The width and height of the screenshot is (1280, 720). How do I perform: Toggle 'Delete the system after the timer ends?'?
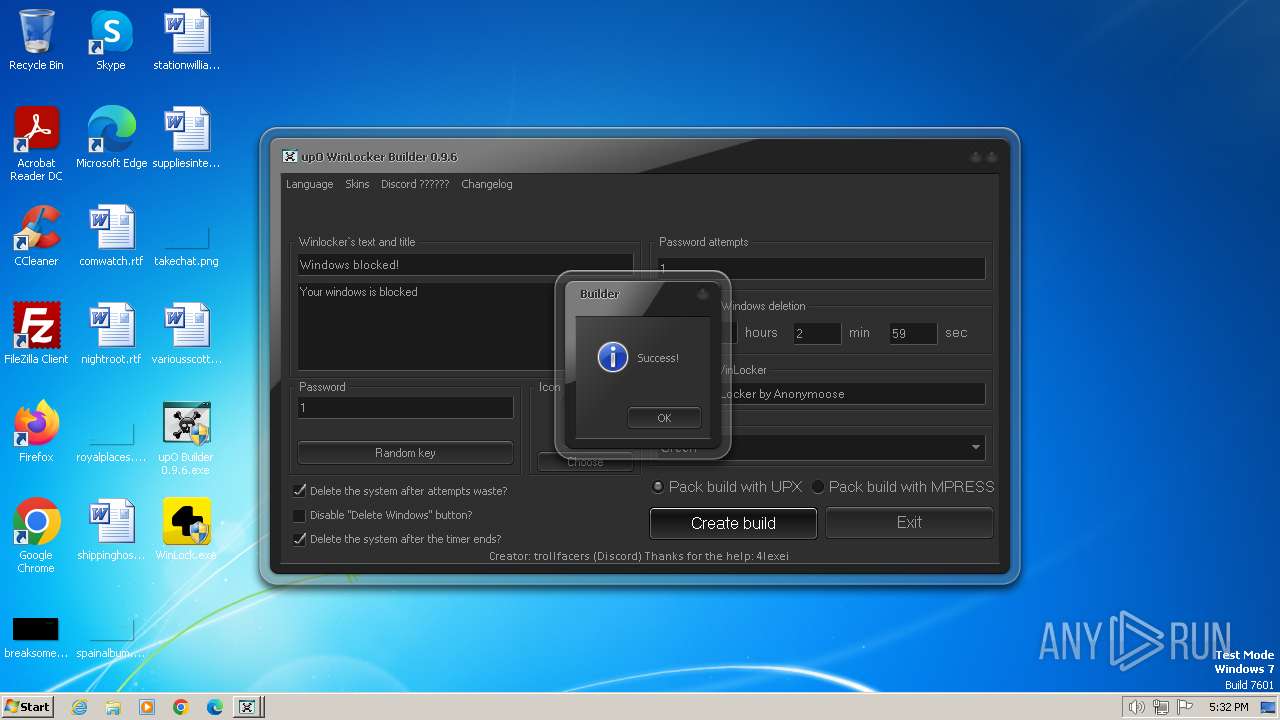(x=299, y=539)
